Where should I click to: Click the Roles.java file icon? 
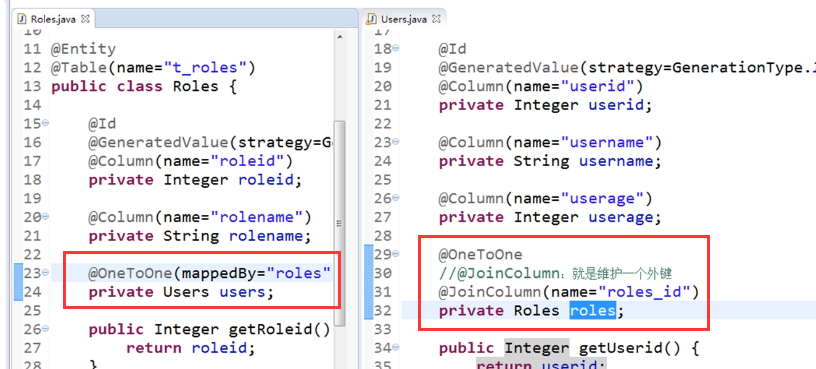(x=22, y=19)
